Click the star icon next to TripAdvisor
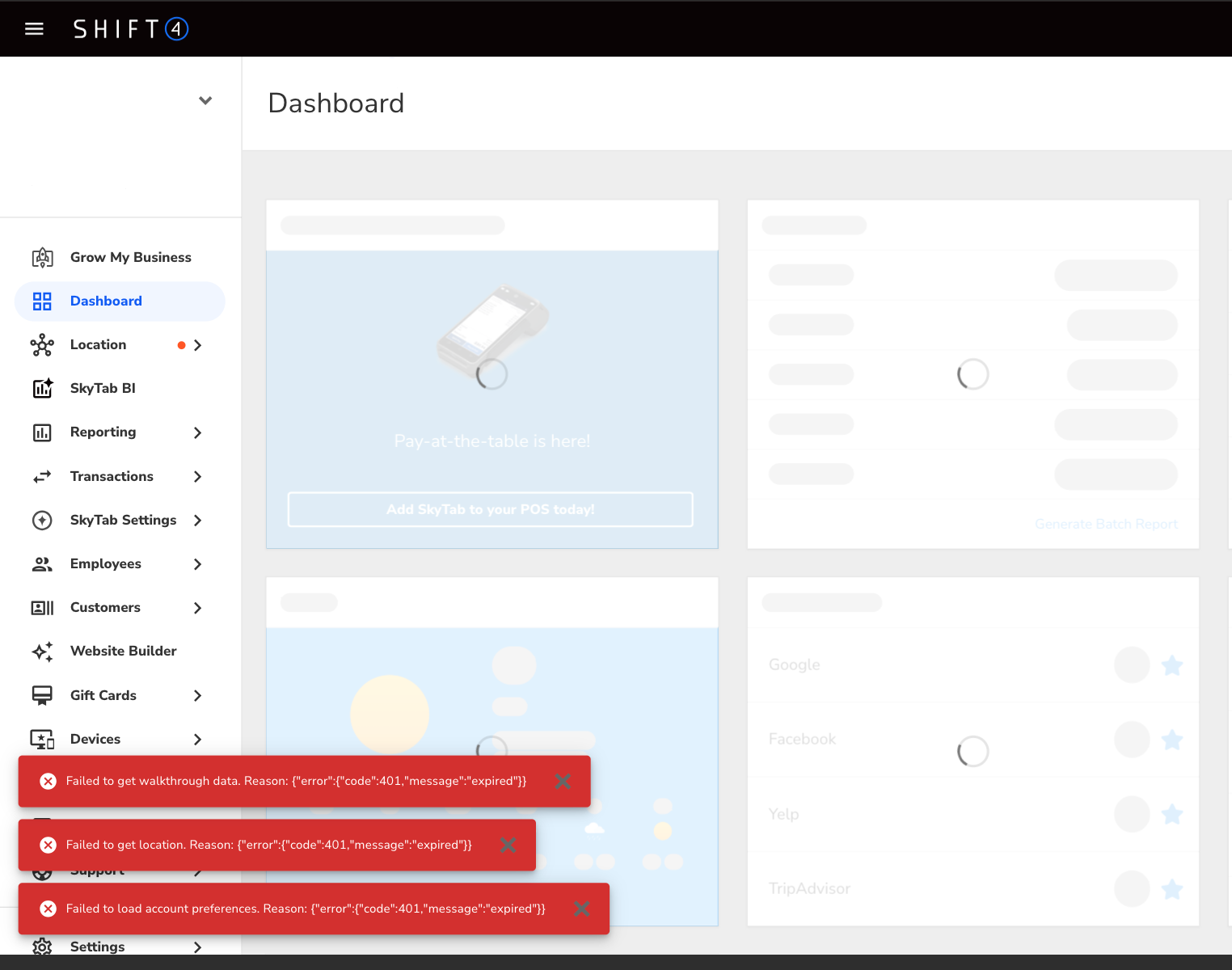This screenshot has height=970, width=1232. (x=1172, y=889)
